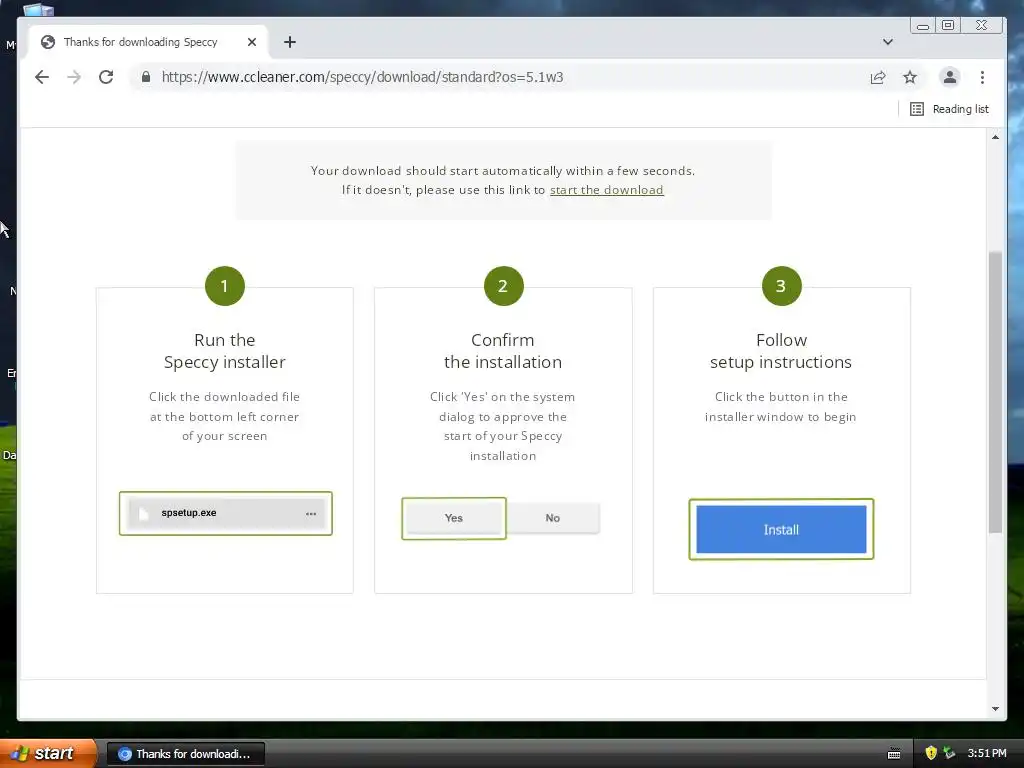Screen dimensions: 1024x768
Task: Click the Yes button illustration
Action: [x=454, y=518]
